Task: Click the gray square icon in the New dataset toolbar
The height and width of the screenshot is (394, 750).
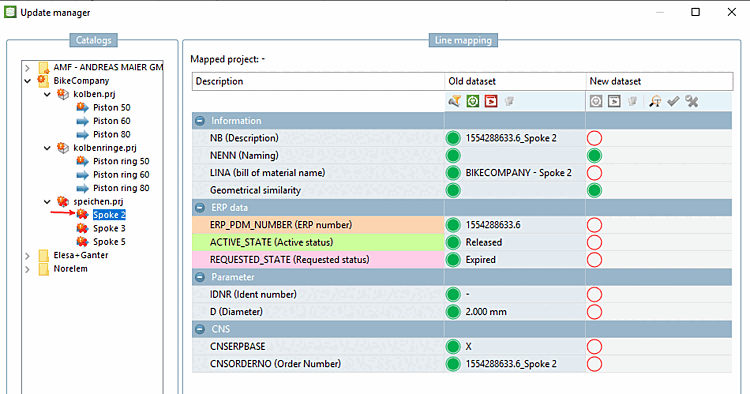Action: (x=614, y=101)
